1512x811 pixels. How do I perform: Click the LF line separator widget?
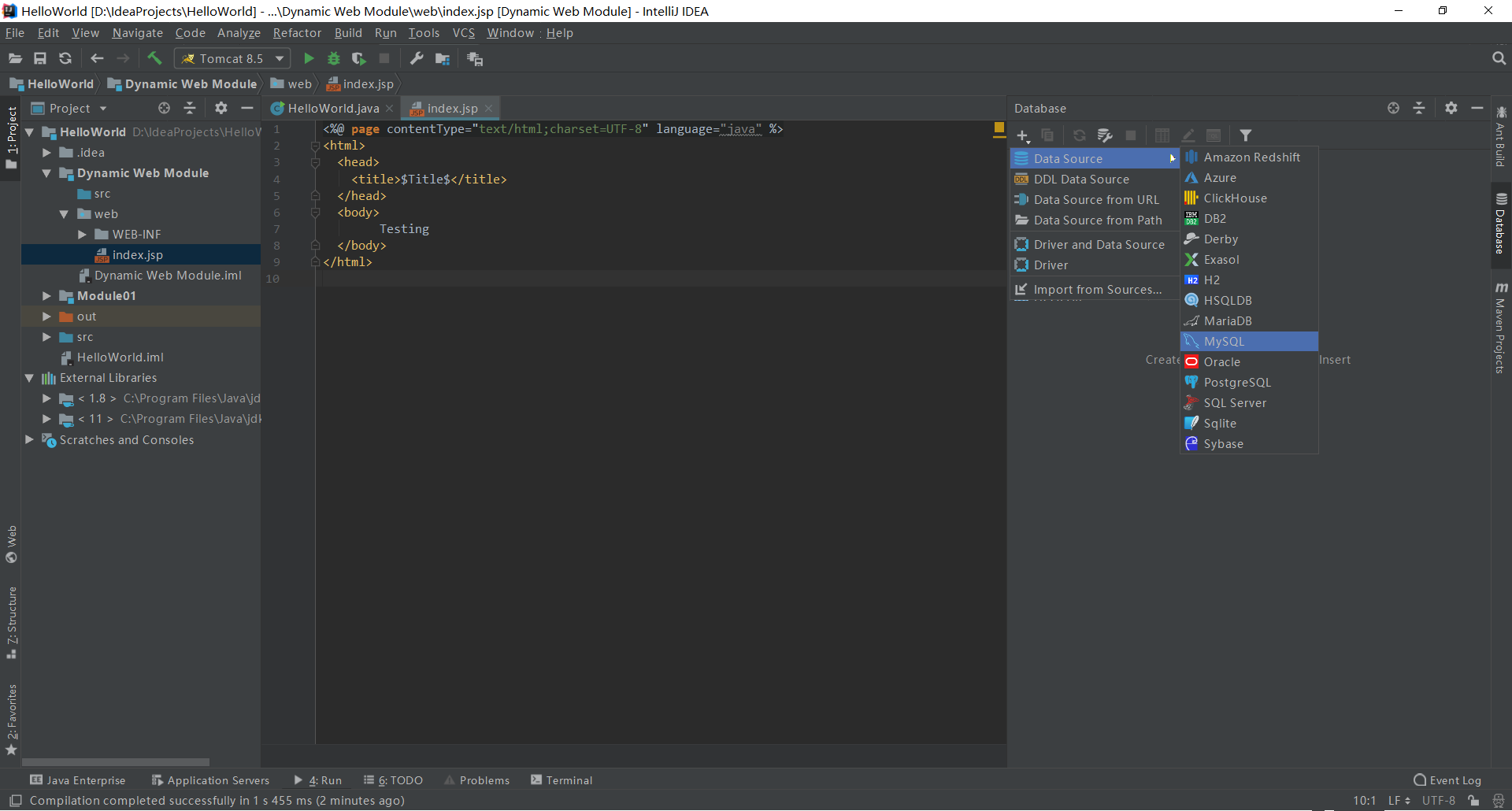(1399, 801)
